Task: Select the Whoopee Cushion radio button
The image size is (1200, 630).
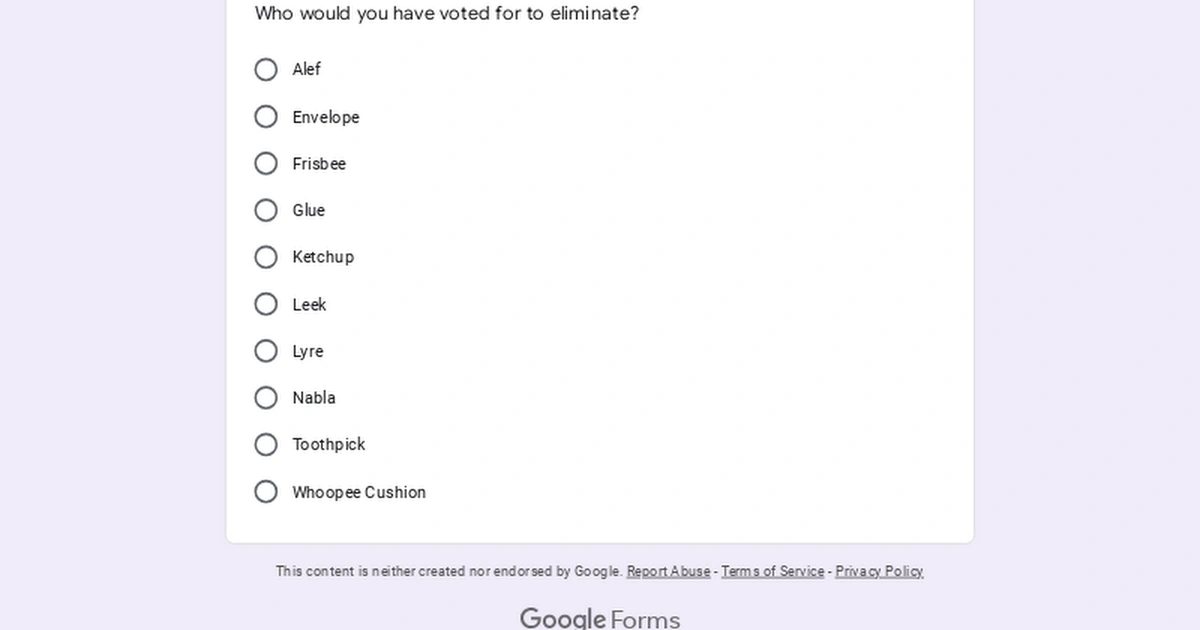Action: pos(265,491)
